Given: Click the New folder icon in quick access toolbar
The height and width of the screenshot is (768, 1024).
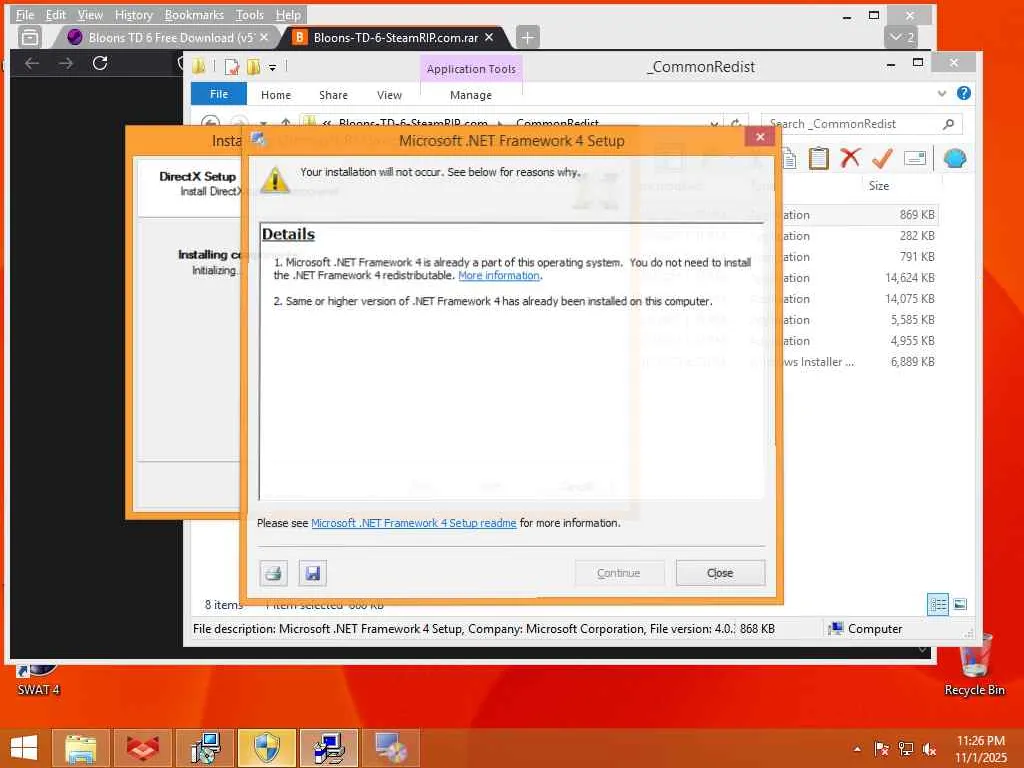Looking at the screenshot, I should [x=253, y=67].
